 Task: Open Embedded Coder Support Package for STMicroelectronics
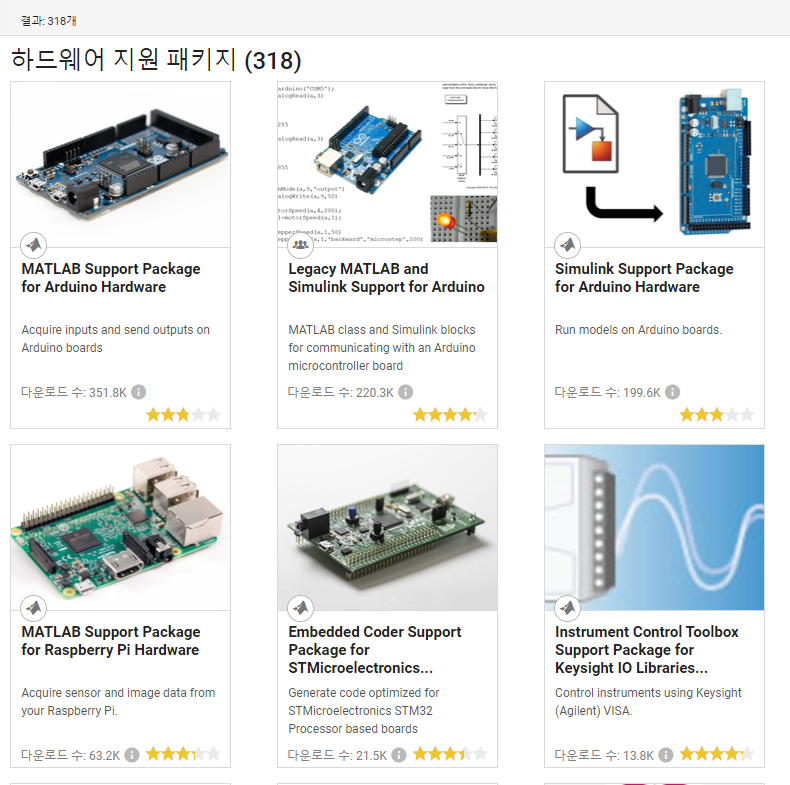[375, 649]
